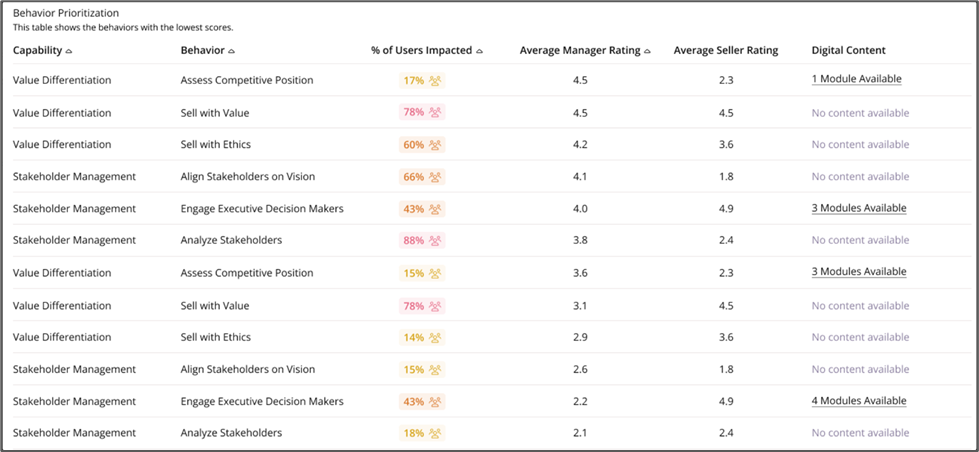The height and width of the screenshot is (452, 979).
Task: Sort by Average Manager Rating column
Action: pos(585,51)
